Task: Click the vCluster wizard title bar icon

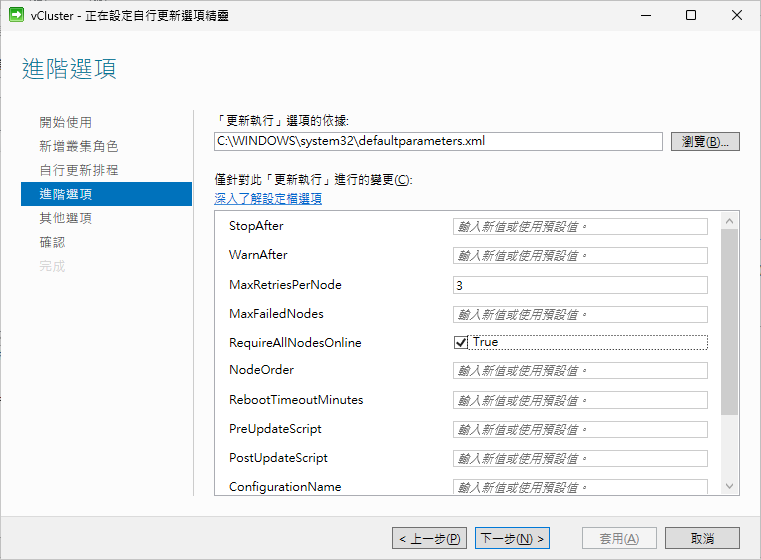Action: [16, 15]
